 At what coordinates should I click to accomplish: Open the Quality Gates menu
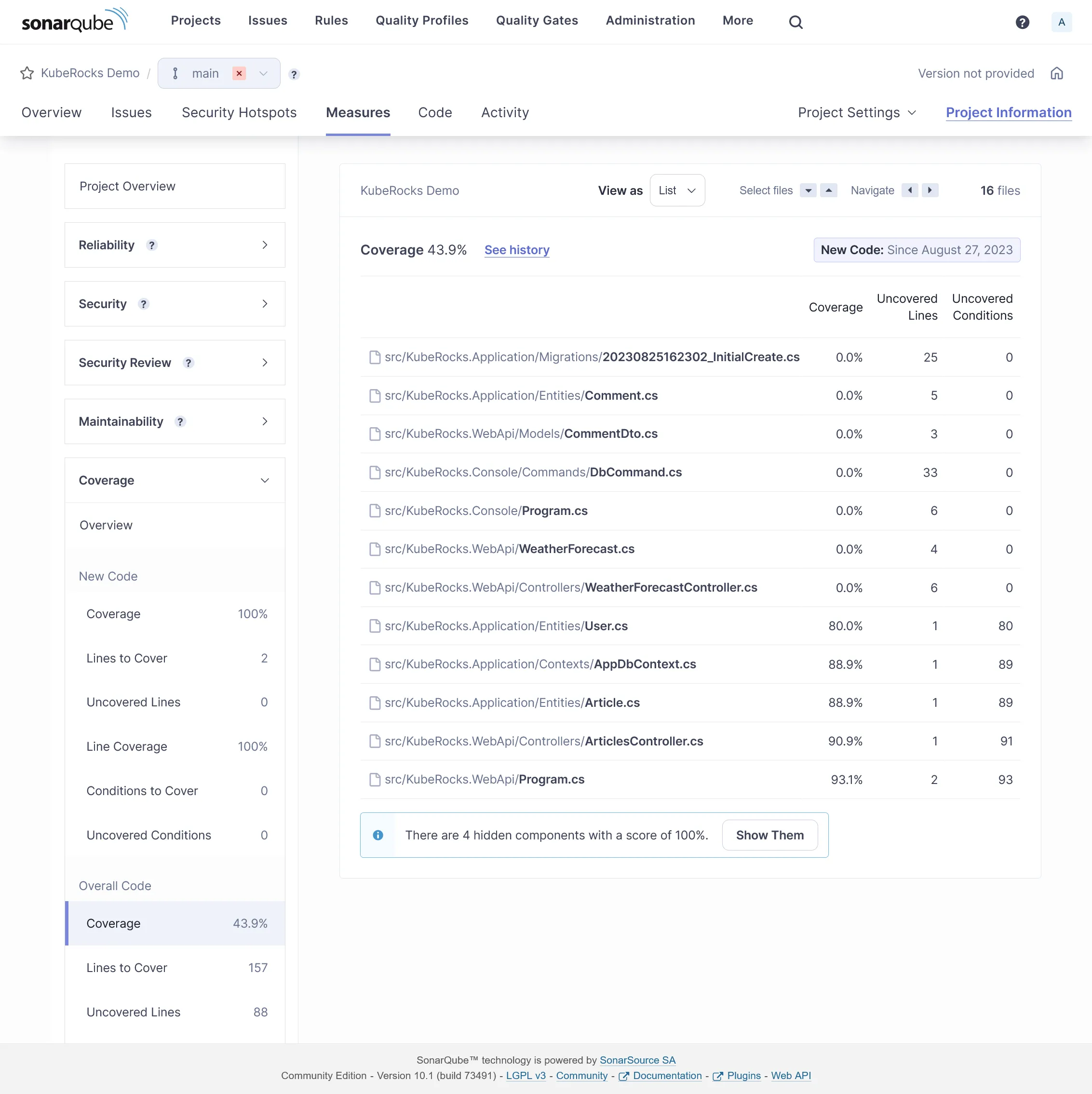tap(537, 21)
